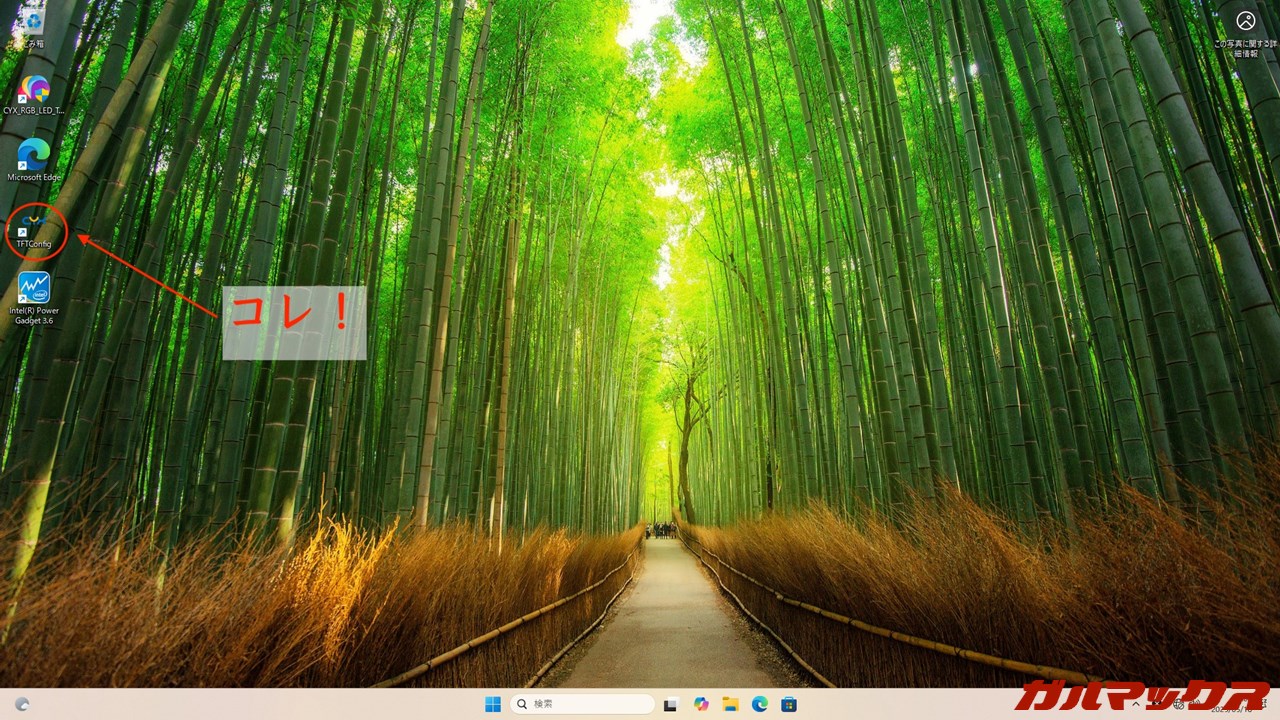Select the circled TFTConfig desktop shortcut
The height and width of the screenshot is (720, 1280).
(34, 226)
